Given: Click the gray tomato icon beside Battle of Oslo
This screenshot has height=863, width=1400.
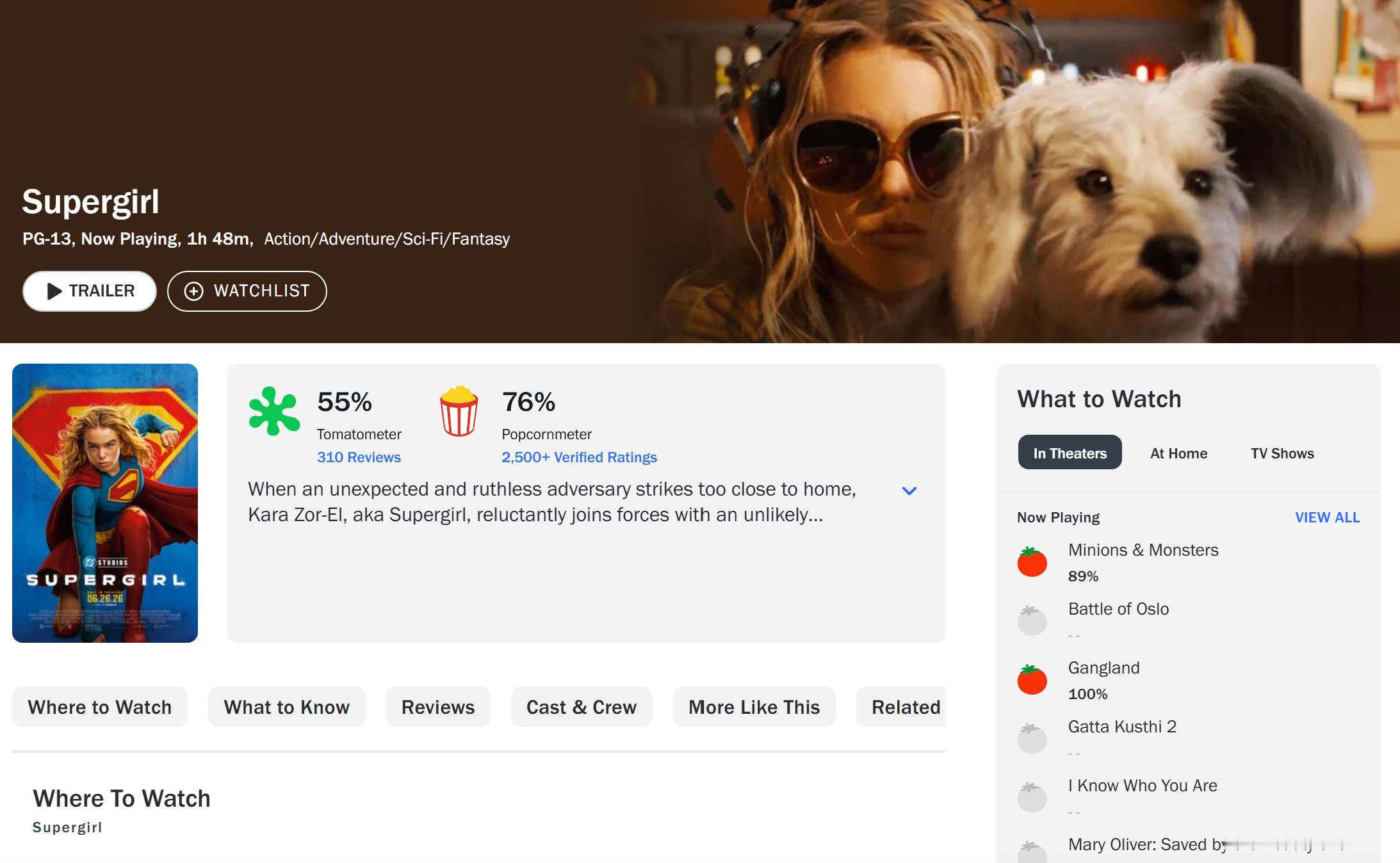Looking at the screenshot, I should [x=1032, y=620].
